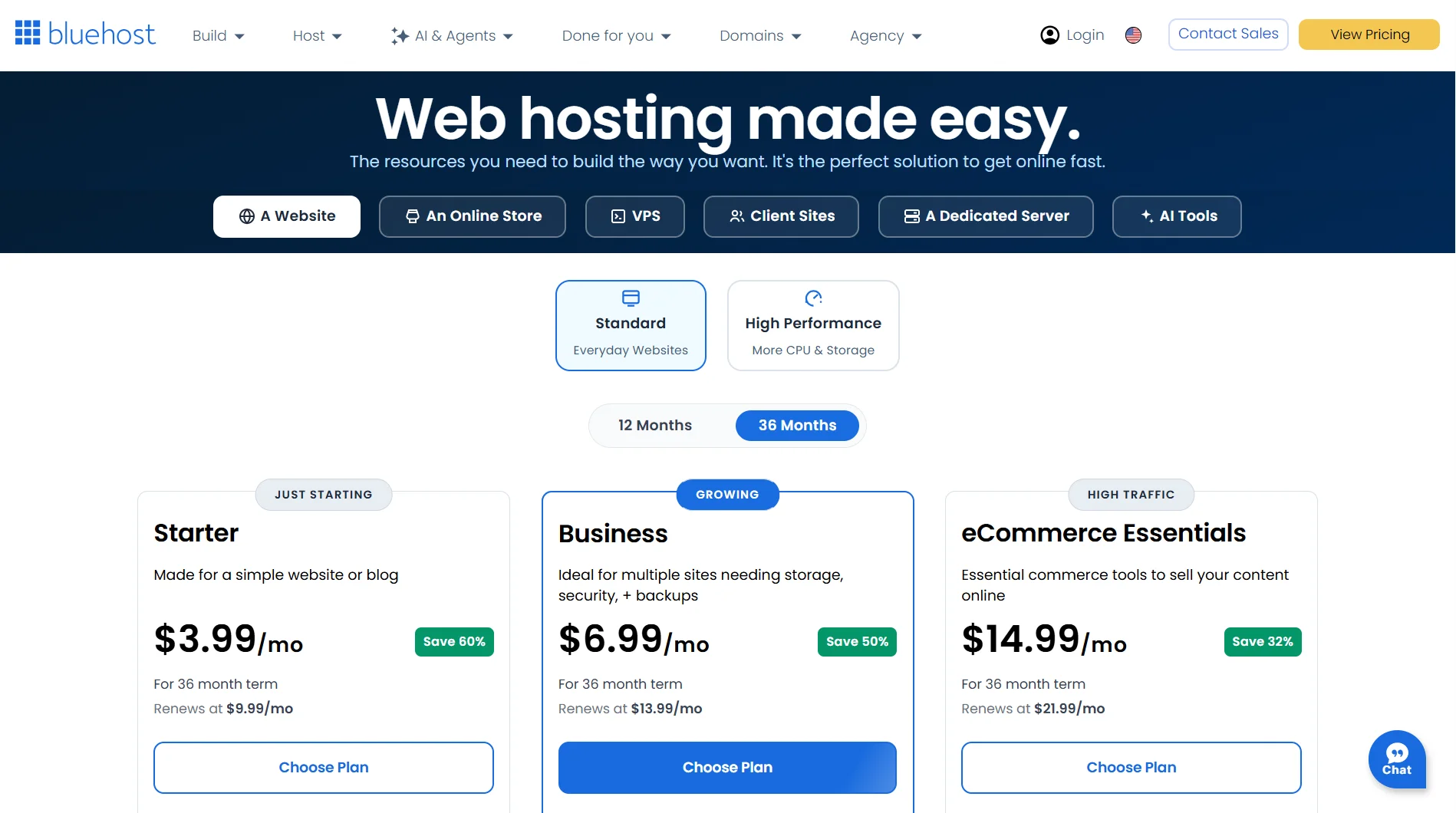Click the Renews at $9.99/mo text

223,709
